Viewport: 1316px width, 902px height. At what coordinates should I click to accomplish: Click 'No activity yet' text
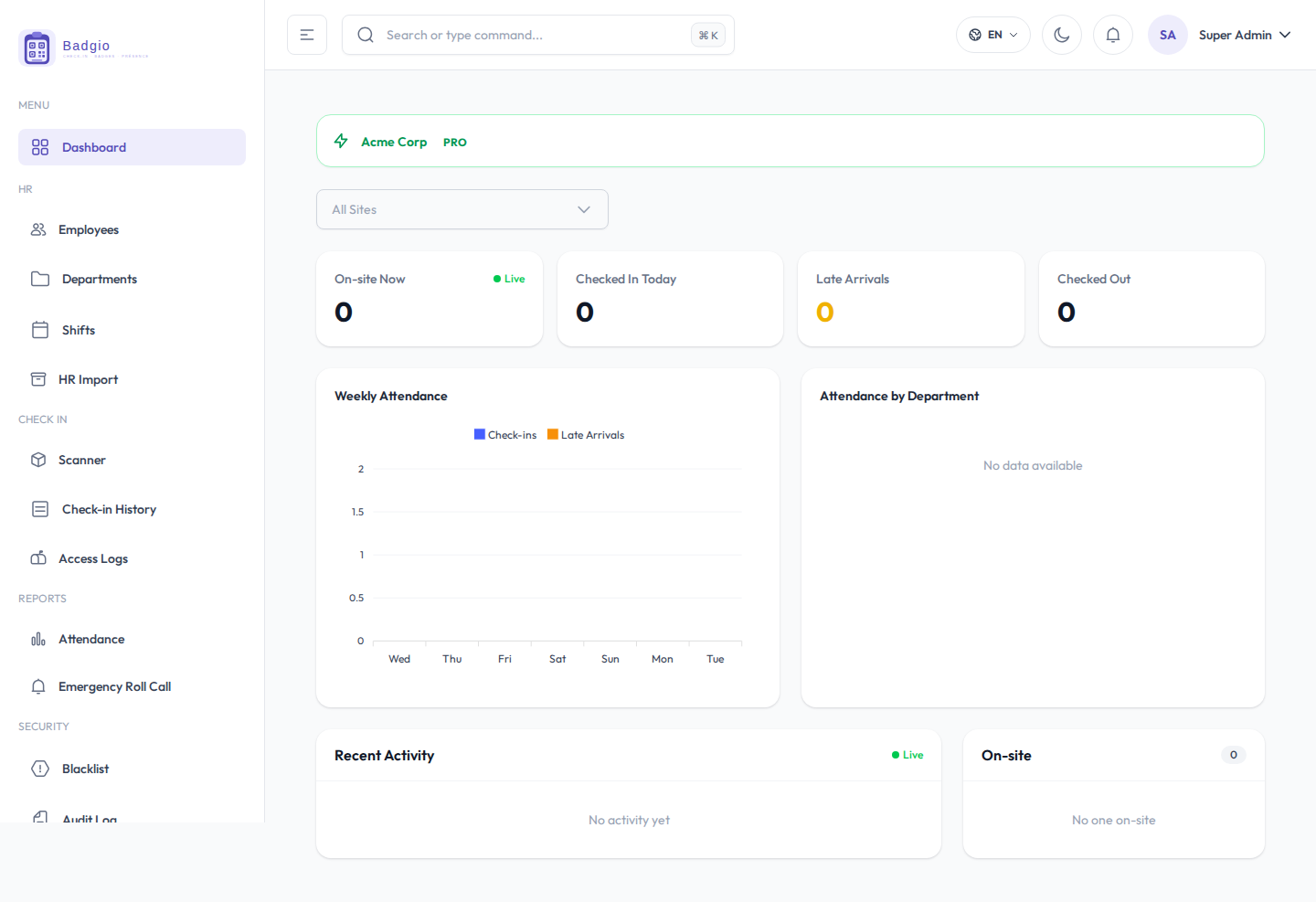[629, 820]
